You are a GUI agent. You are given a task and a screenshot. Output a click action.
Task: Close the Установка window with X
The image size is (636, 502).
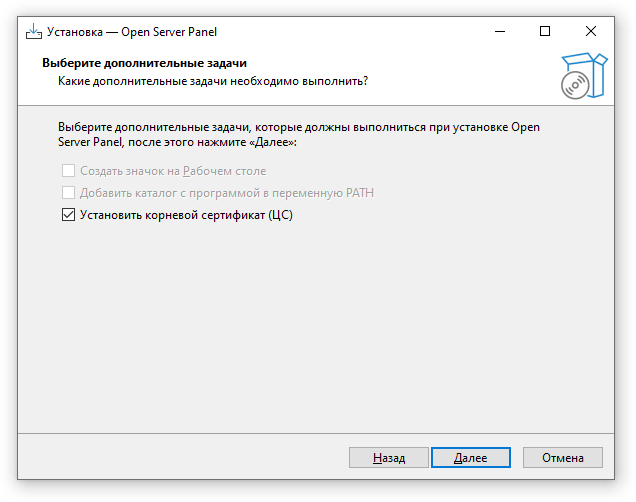coord(591,31)
